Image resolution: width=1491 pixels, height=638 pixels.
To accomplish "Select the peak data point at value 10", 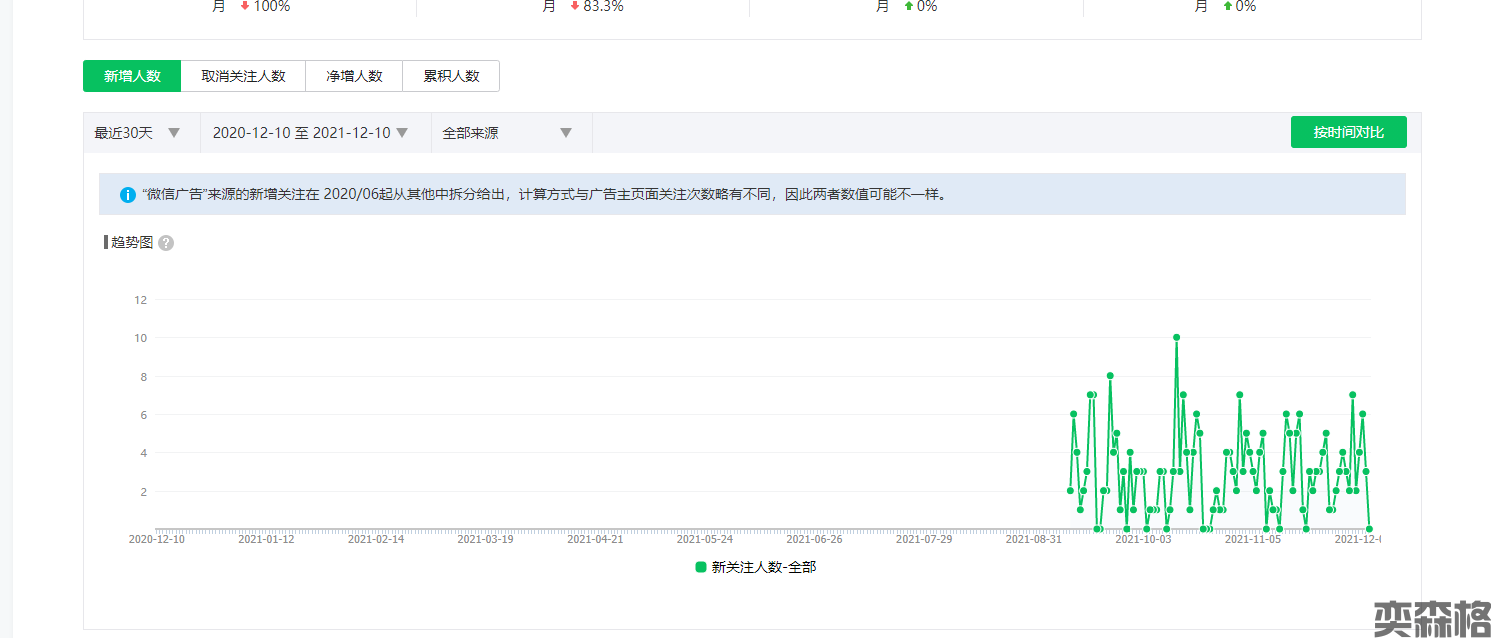I will 1176,338.
